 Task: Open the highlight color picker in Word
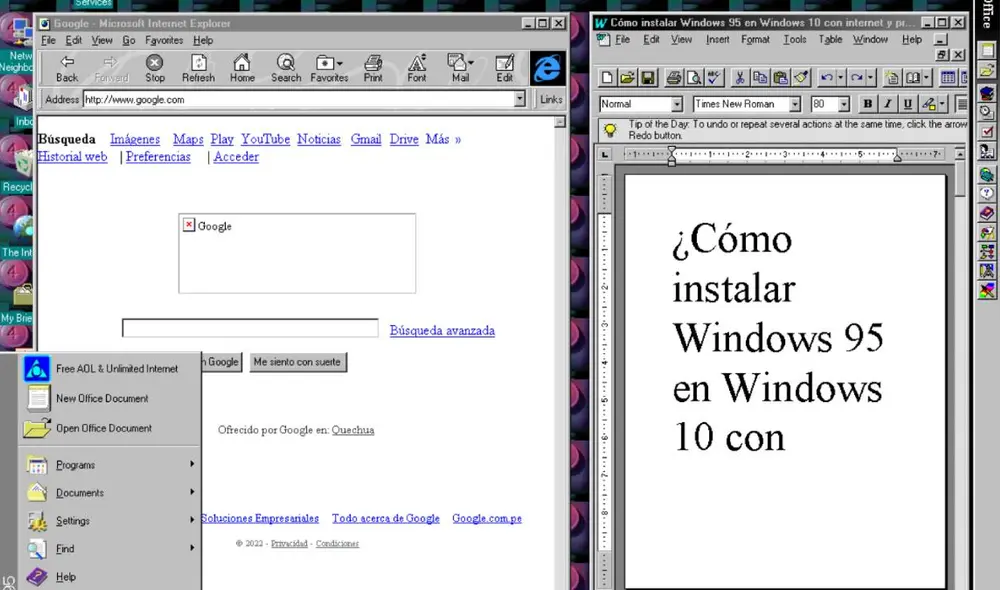tap(940, 103)
